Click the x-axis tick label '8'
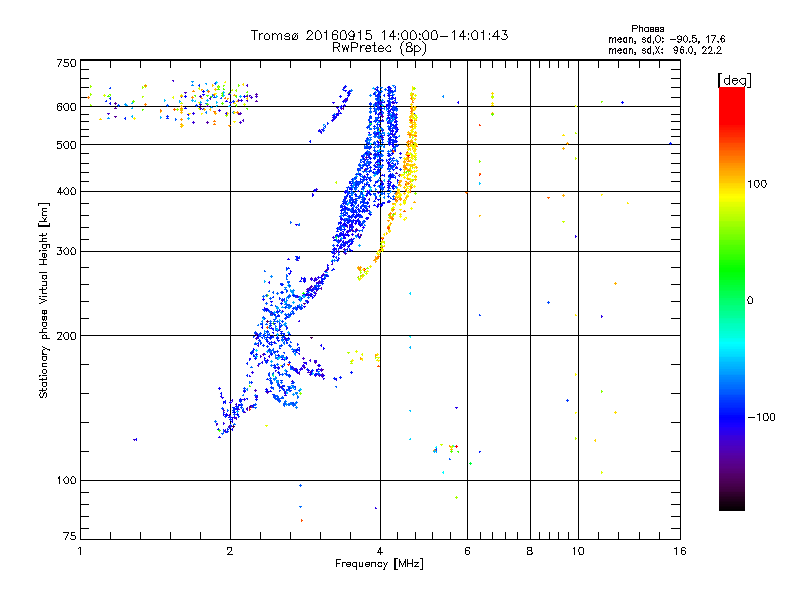This screenshot has height=600, width=800. tap(530, 551)
